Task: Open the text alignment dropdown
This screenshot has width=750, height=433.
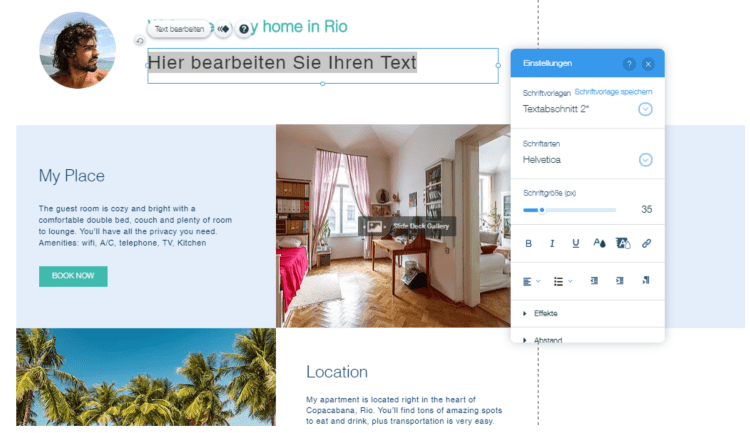Action: [x=531, y=281]
